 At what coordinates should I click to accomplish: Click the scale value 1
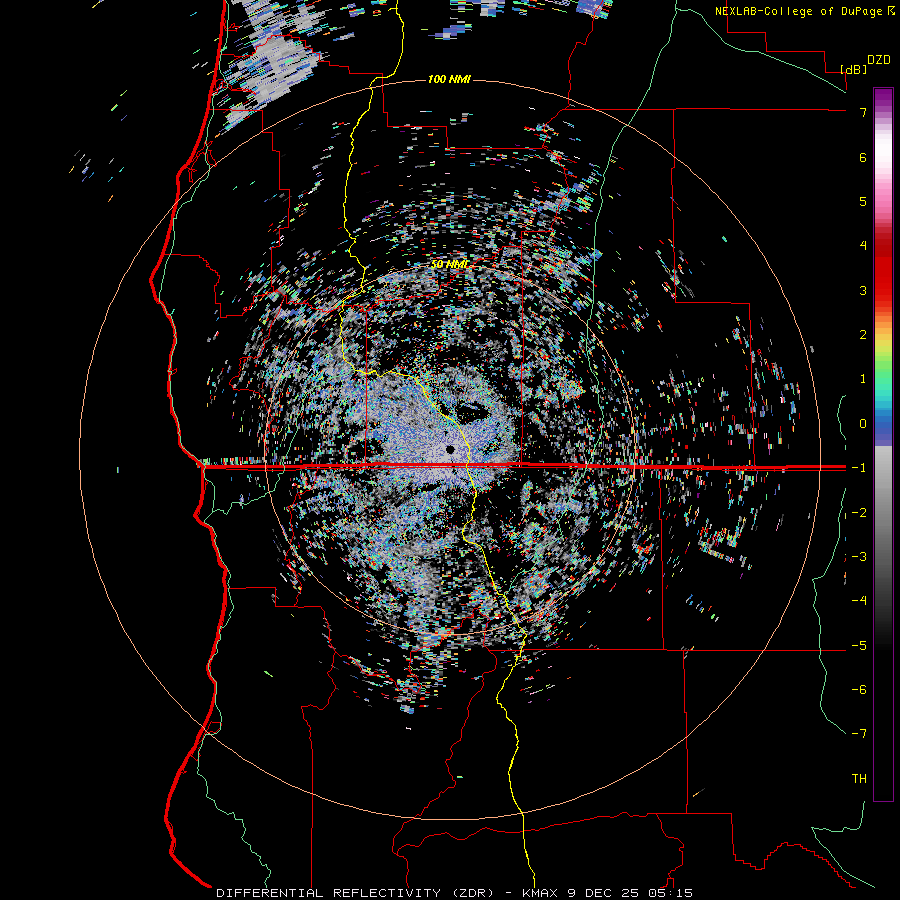pos(863,379)
